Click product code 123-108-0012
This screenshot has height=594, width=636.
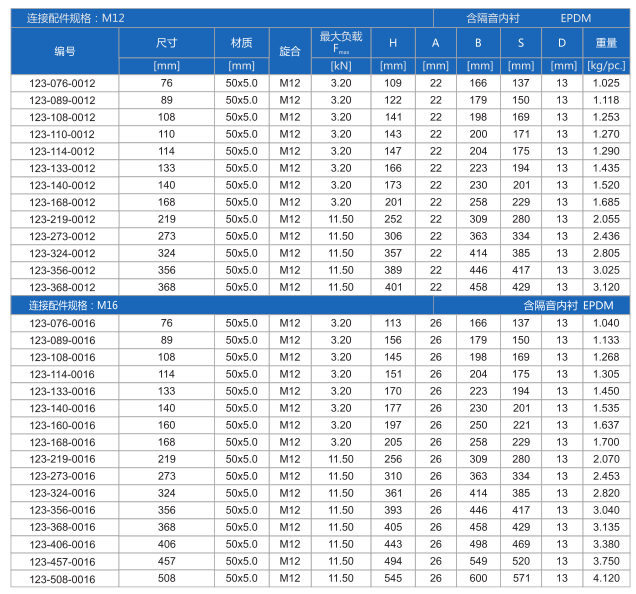click(x=62, y=117)
